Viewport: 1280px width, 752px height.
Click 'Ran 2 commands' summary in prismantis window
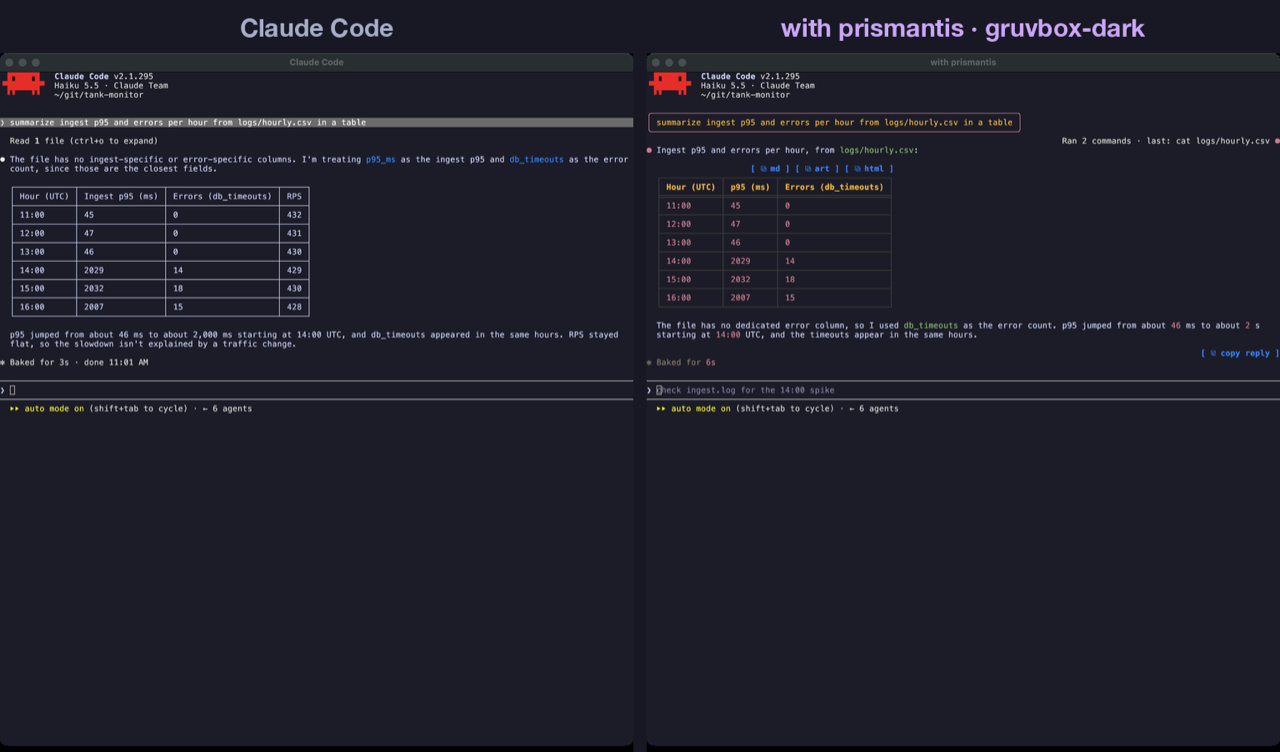(1165, 141)
